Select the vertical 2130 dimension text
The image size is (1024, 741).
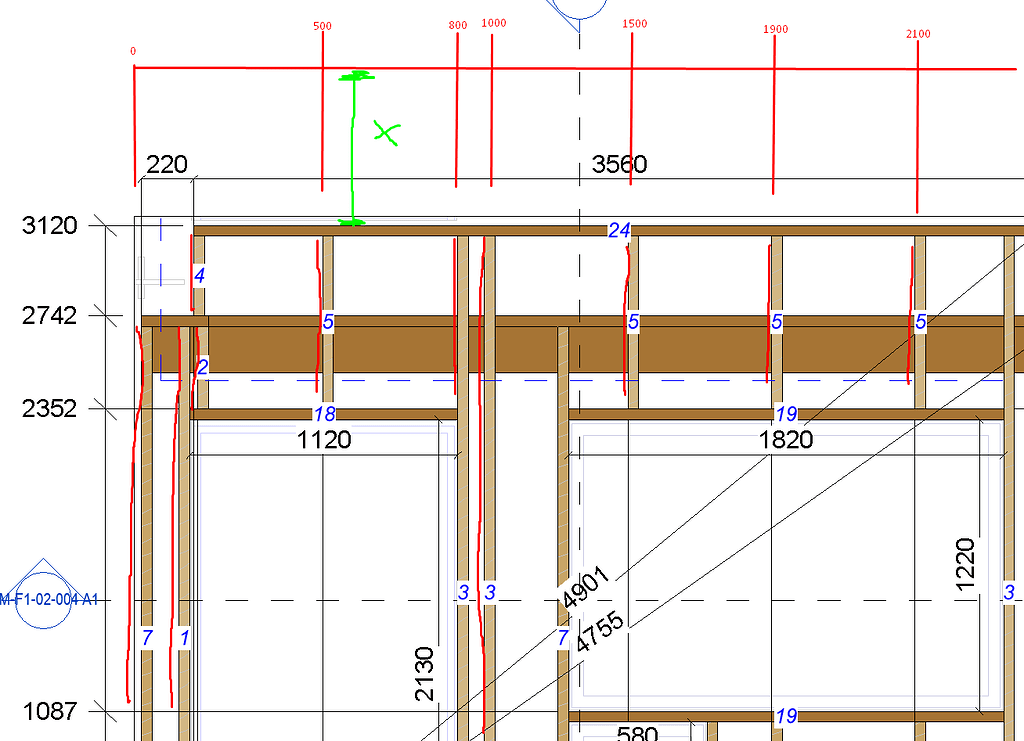424,674
